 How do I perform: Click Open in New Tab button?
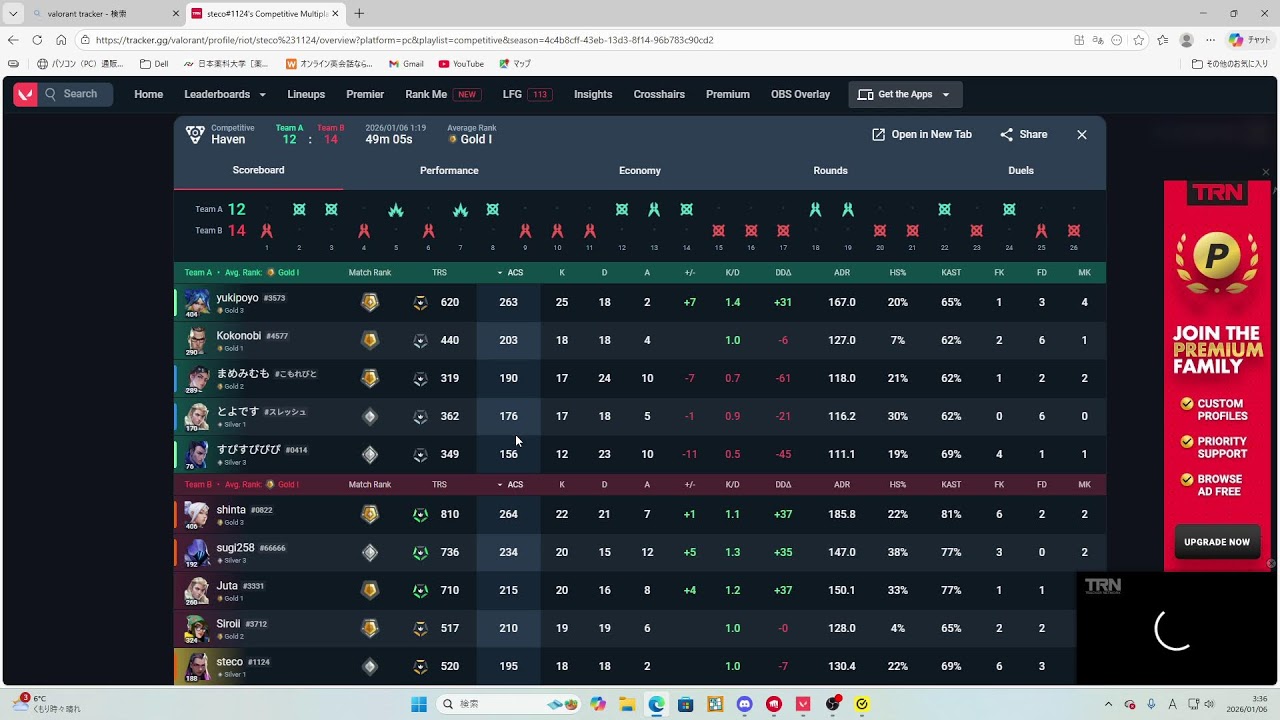(x=921, y=134)
